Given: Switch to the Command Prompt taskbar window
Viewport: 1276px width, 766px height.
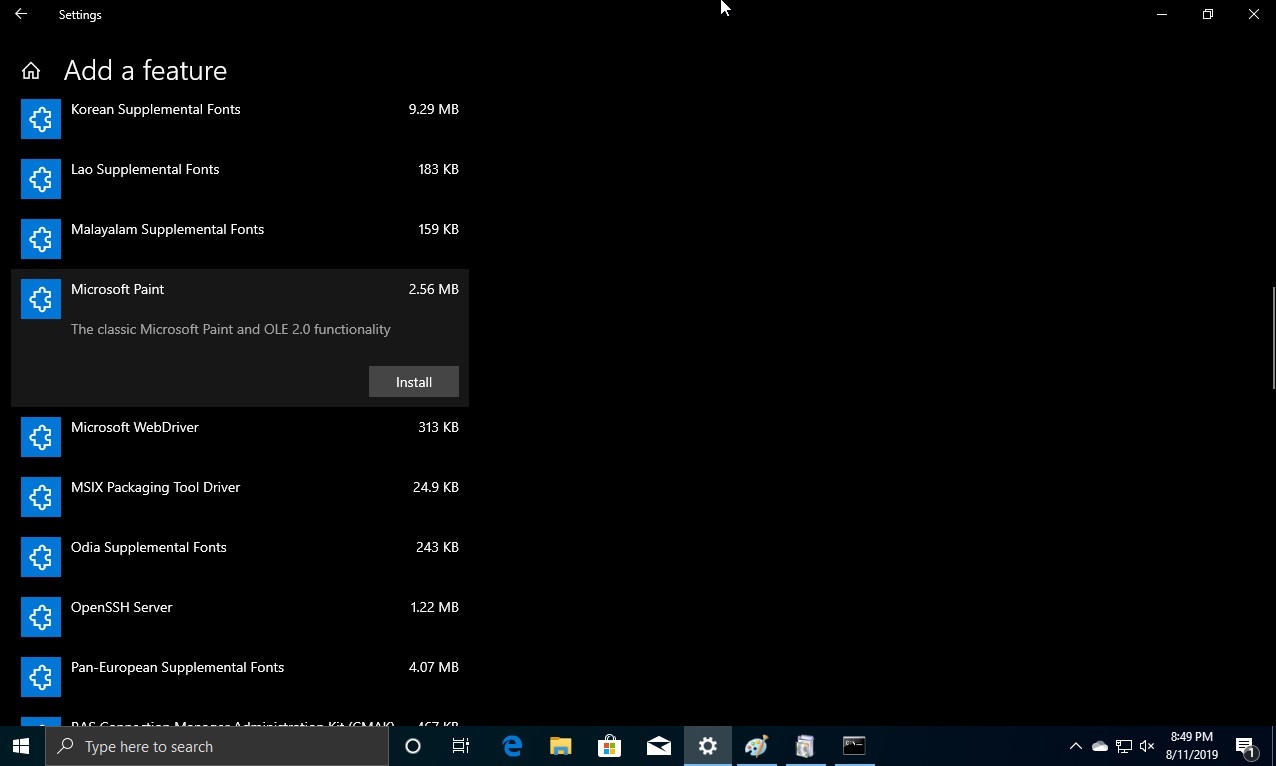Looking at the screenshot, I should 854,746.
